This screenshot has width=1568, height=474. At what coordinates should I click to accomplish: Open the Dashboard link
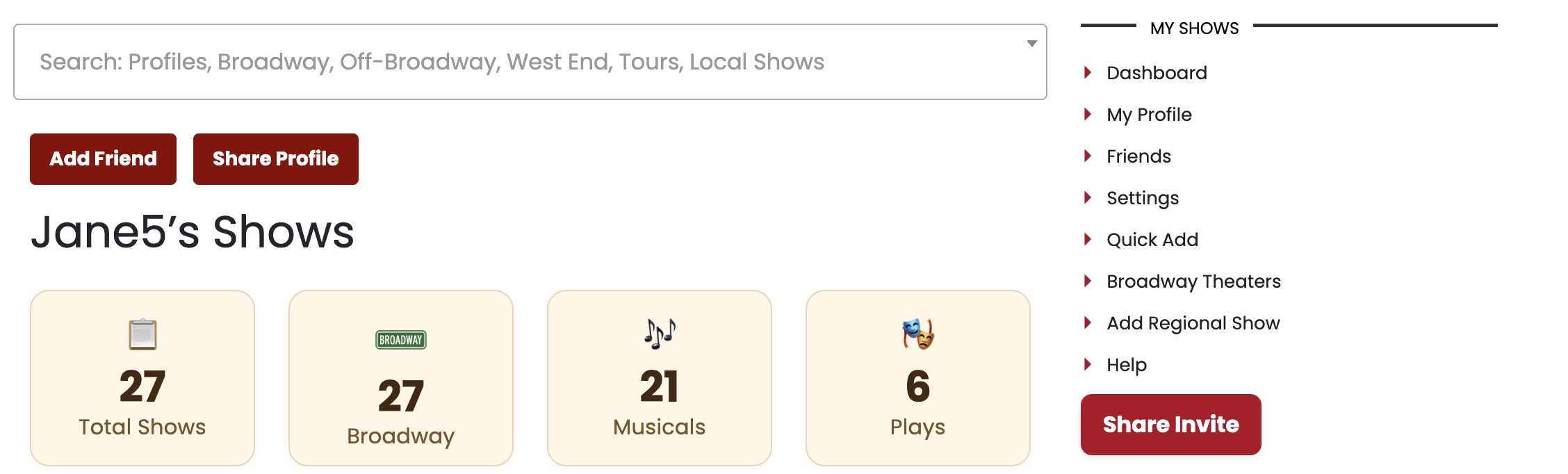click(x=1157, y=73)
